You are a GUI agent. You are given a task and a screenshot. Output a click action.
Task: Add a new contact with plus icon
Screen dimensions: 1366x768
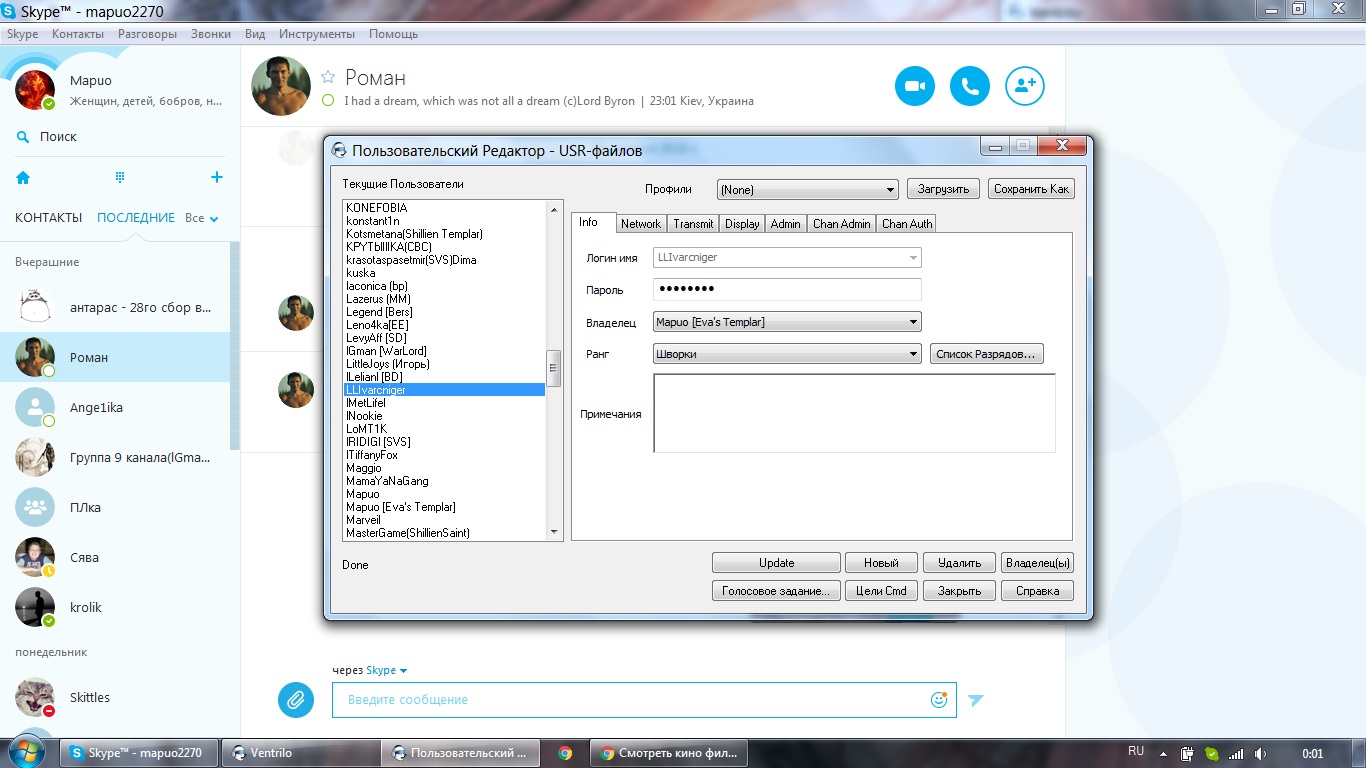[216, 177]
